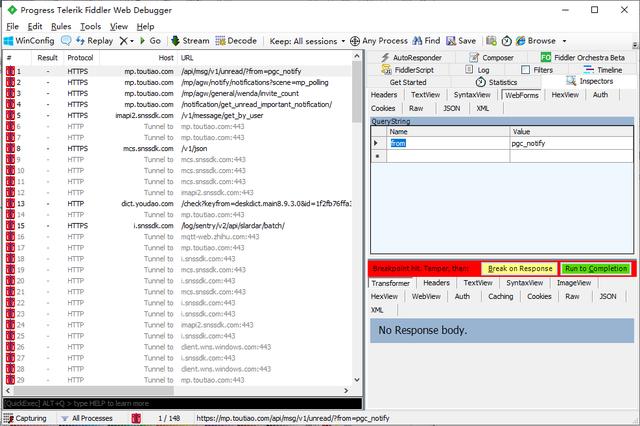Viewport: 640px width, 426px height.
Task: Switch to Composer tab
Action: 491,58
